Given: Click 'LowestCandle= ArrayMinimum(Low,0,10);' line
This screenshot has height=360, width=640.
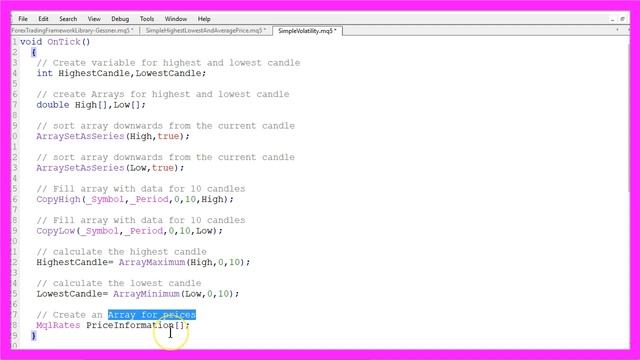Looking at the screenshot, I should point(138,294).
